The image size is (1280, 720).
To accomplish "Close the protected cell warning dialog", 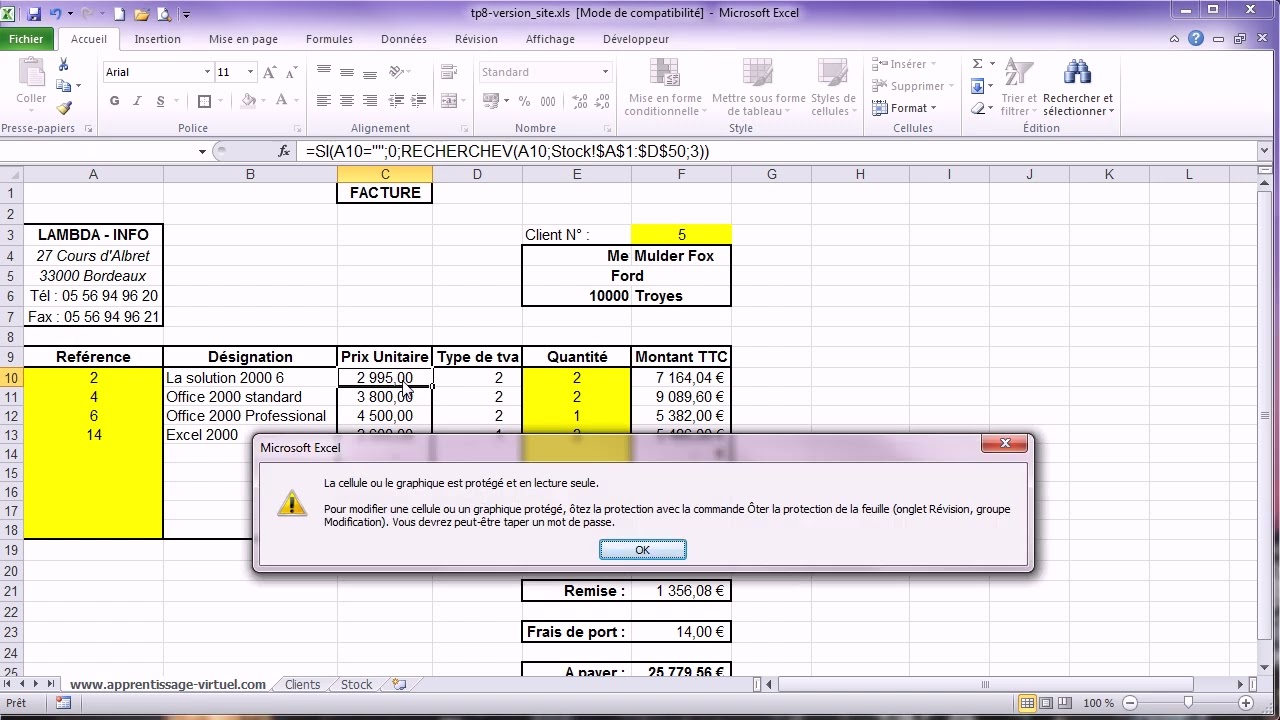I will (1005, 444).
